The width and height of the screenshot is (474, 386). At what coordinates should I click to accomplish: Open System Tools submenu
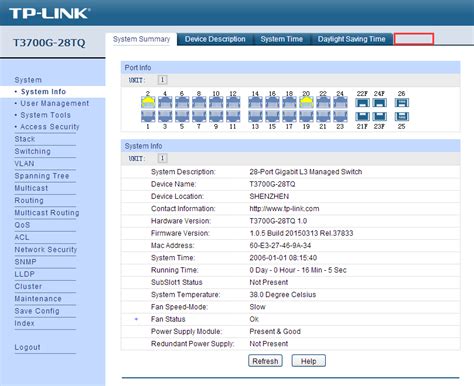[46, 115]
